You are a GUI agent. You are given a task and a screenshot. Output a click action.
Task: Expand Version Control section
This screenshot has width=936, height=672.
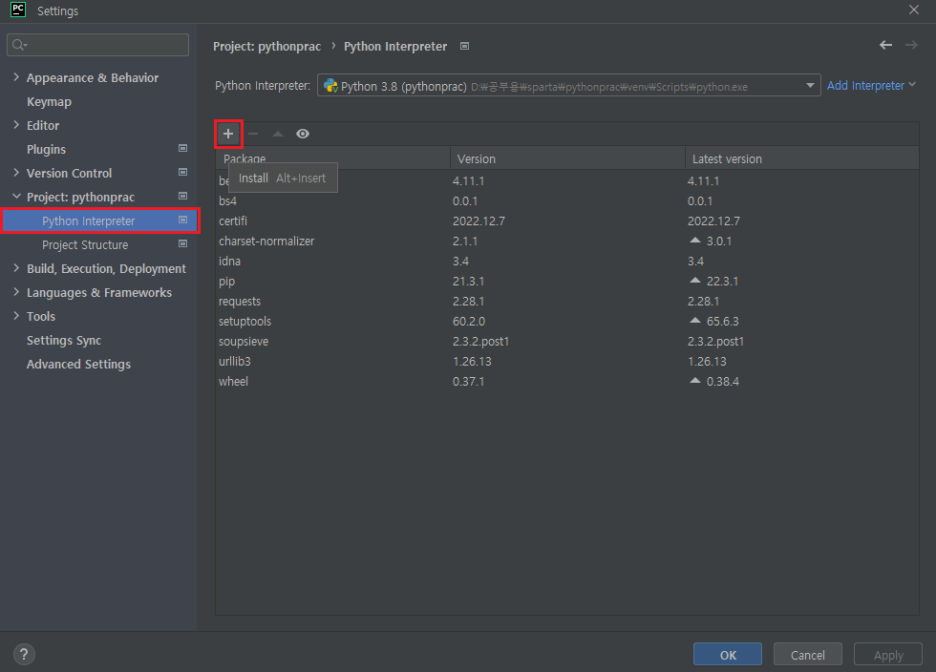(16, 172)
